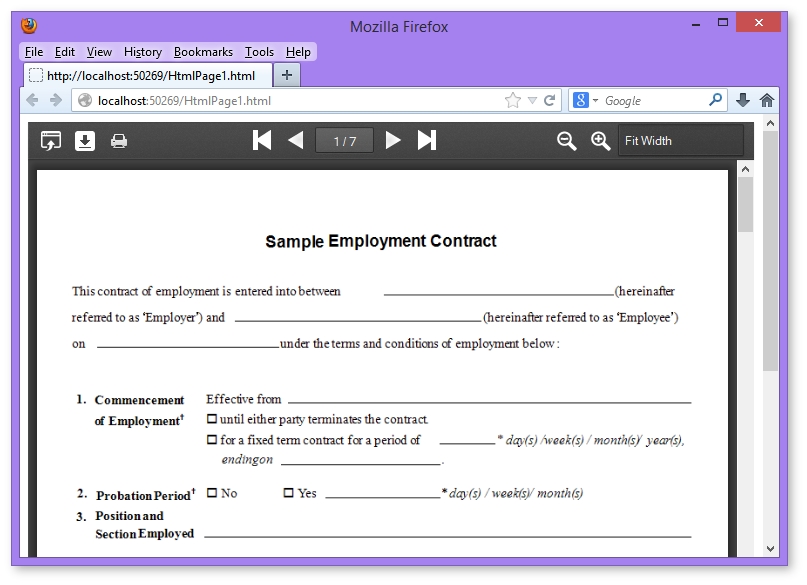Click the document viewer scrollbar thumb
Image resolution: width=807 pixels, height=585 pixels.
[x=745, y=204]
